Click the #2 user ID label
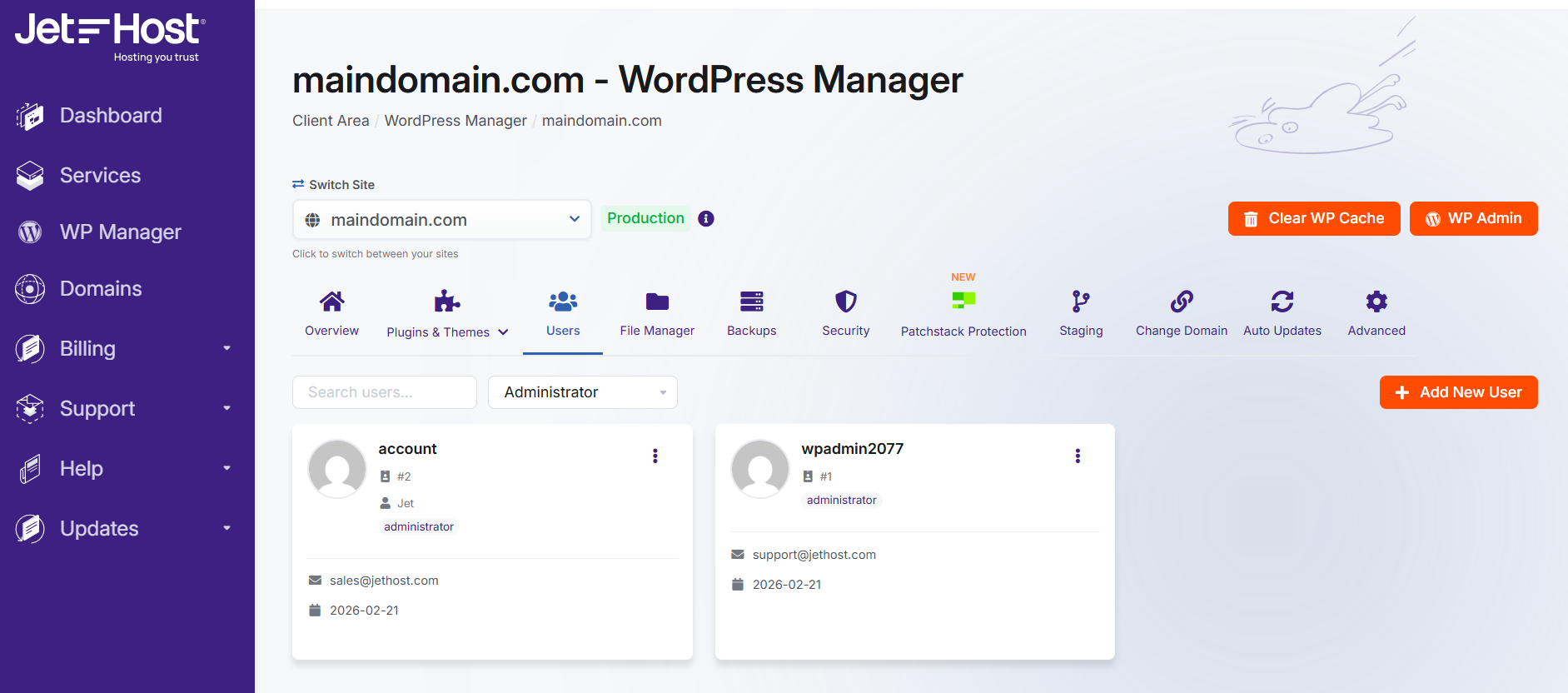 tap(404, 476)
